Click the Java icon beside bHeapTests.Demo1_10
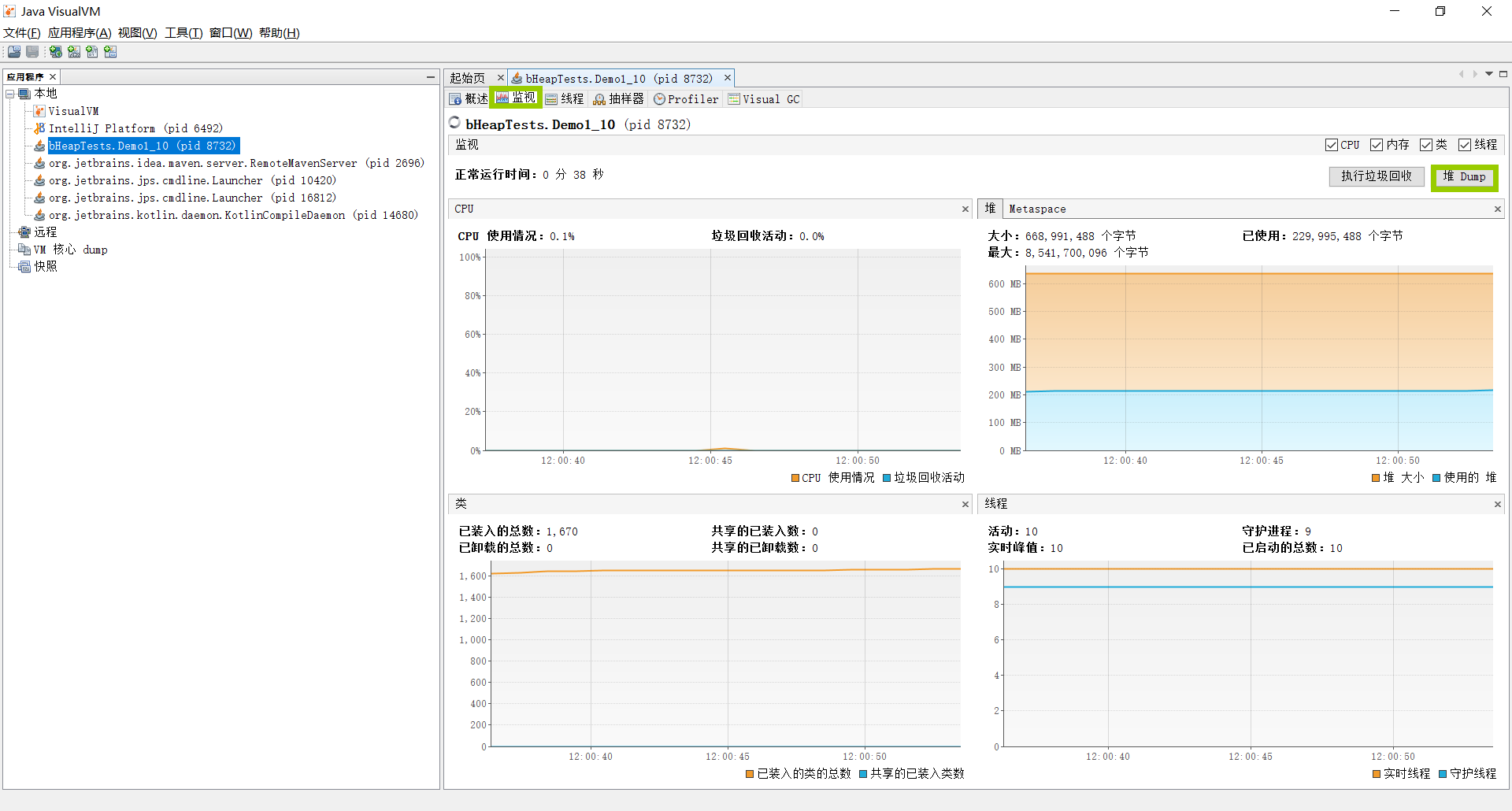The height and width of the screenshot is (811, 1512). (x=39, y=146)
